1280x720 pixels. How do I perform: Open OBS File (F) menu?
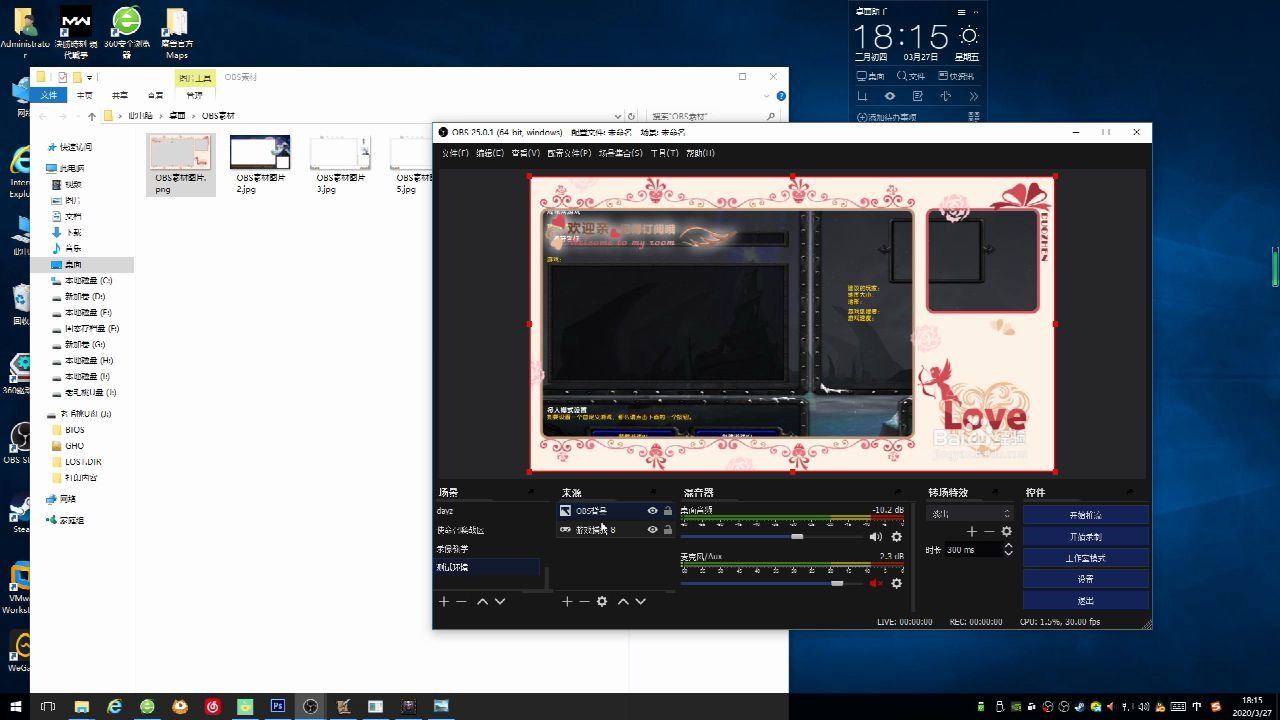click(x=455, y=153)
